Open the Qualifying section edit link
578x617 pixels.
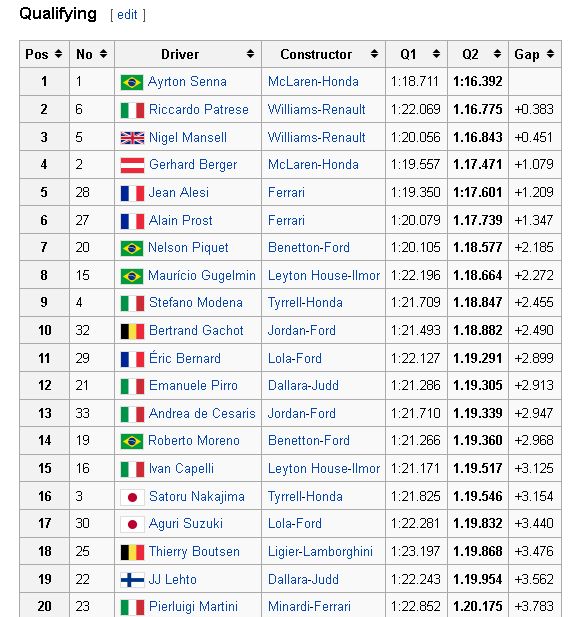[127, 15]
